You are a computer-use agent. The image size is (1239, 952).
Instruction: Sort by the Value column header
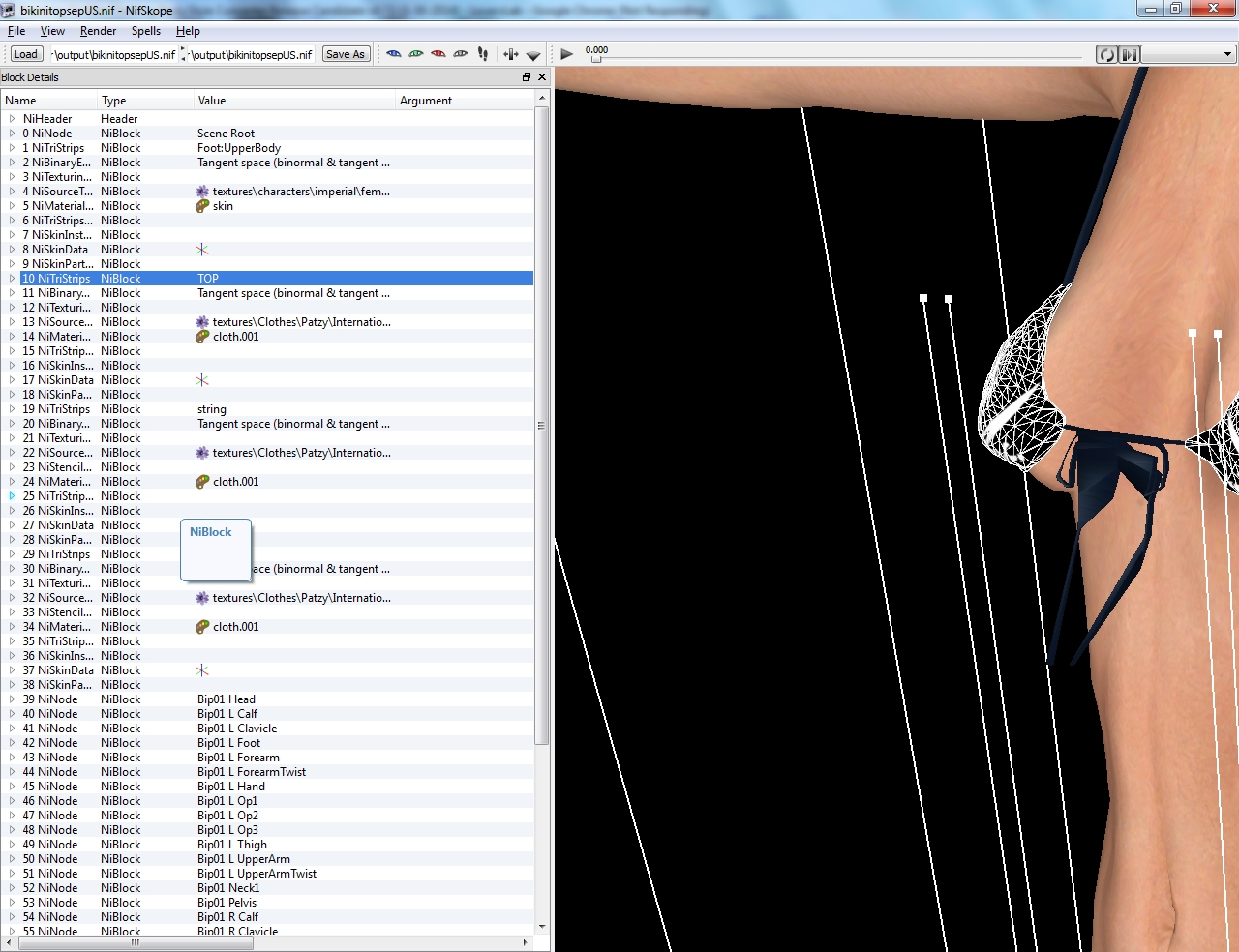295,101
